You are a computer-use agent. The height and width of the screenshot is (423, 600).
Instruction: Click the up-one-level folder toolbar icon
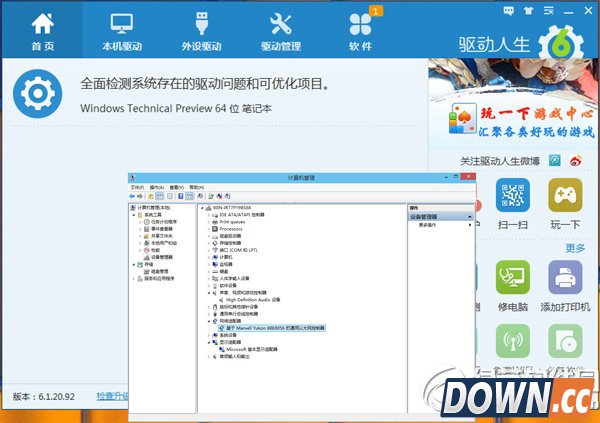tap(151, 196)
